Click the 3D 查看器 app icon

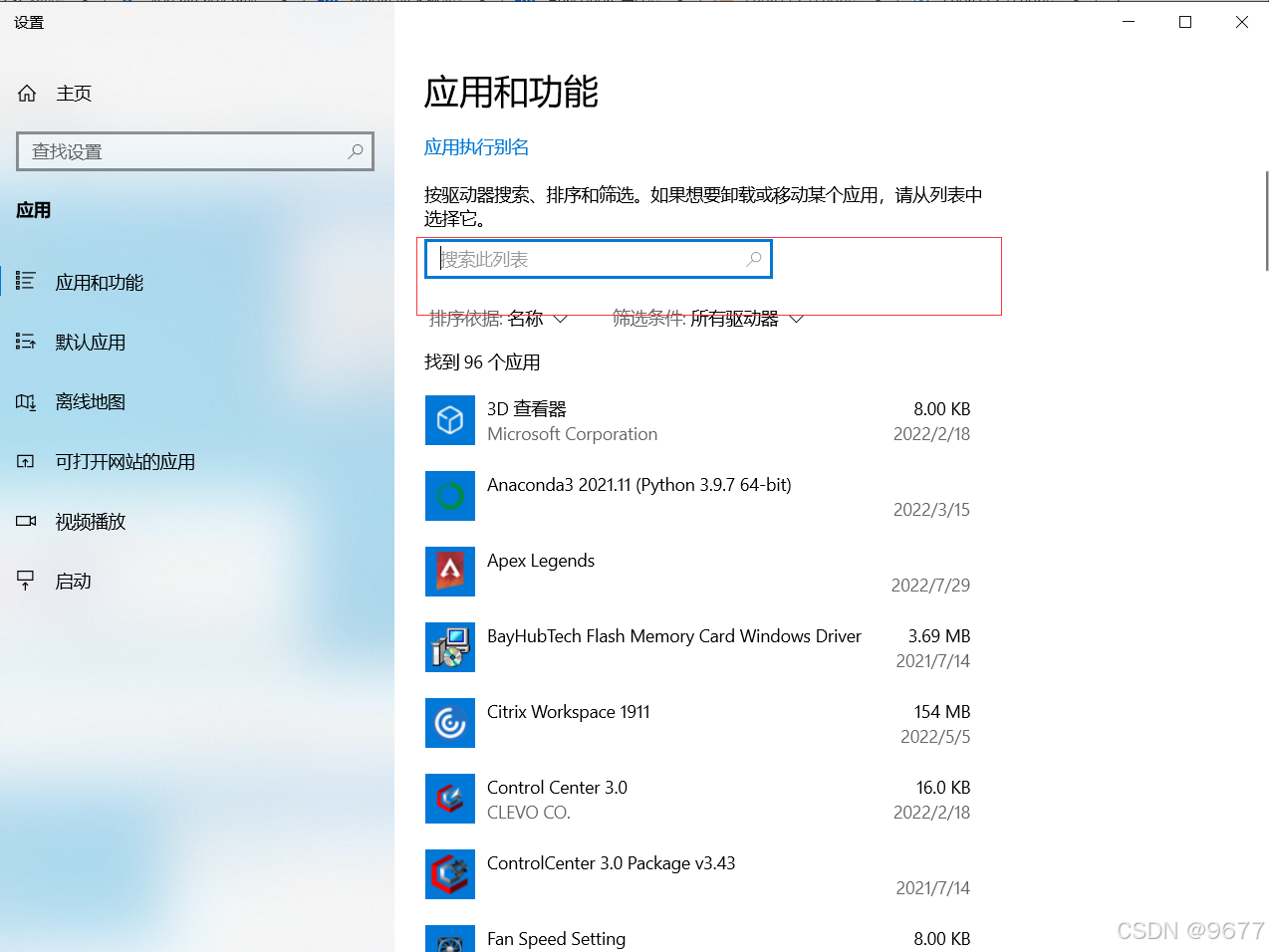pos(450,420)
